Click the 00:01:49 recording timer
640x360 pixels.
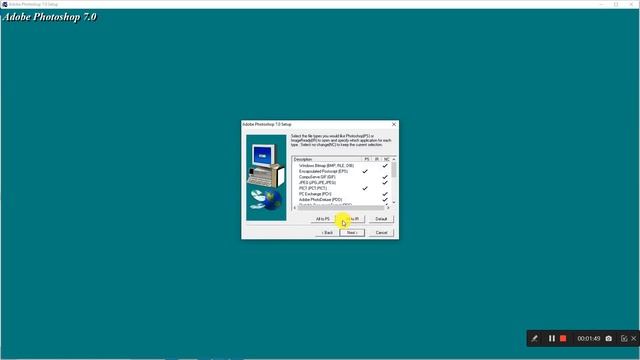point(588,338)
